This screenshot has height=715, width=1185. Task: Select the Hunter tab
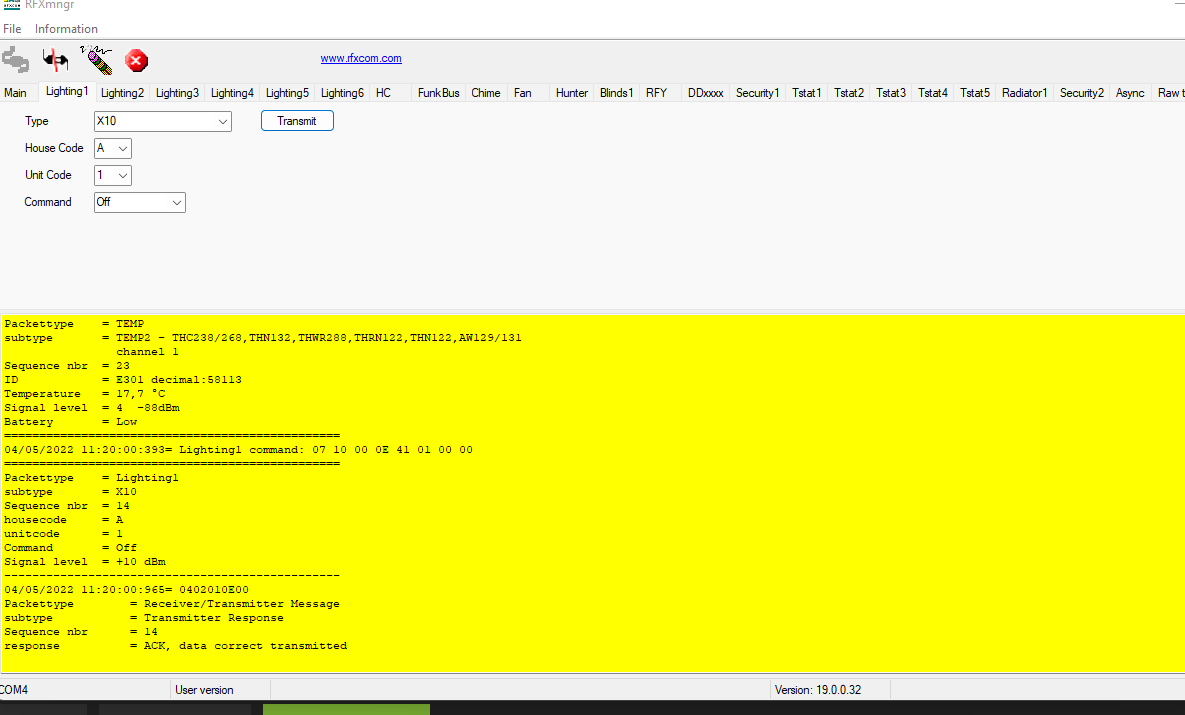tap(571, 93)
